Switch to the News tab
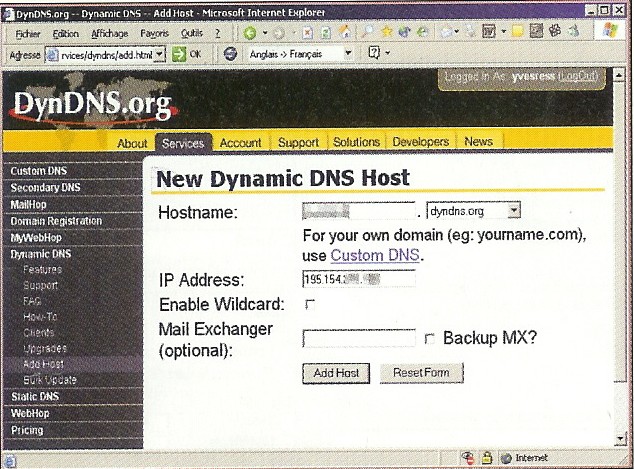This screenshot has width=634, height=469. tap(478, 142)
